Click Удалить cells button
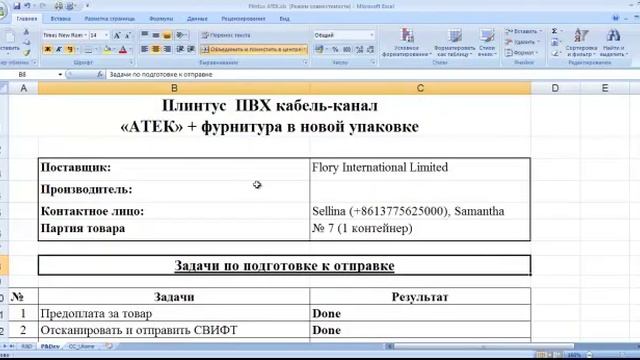The height and width of the screenshot is (360, 640). pyautogui.click(x=522, y=42)
